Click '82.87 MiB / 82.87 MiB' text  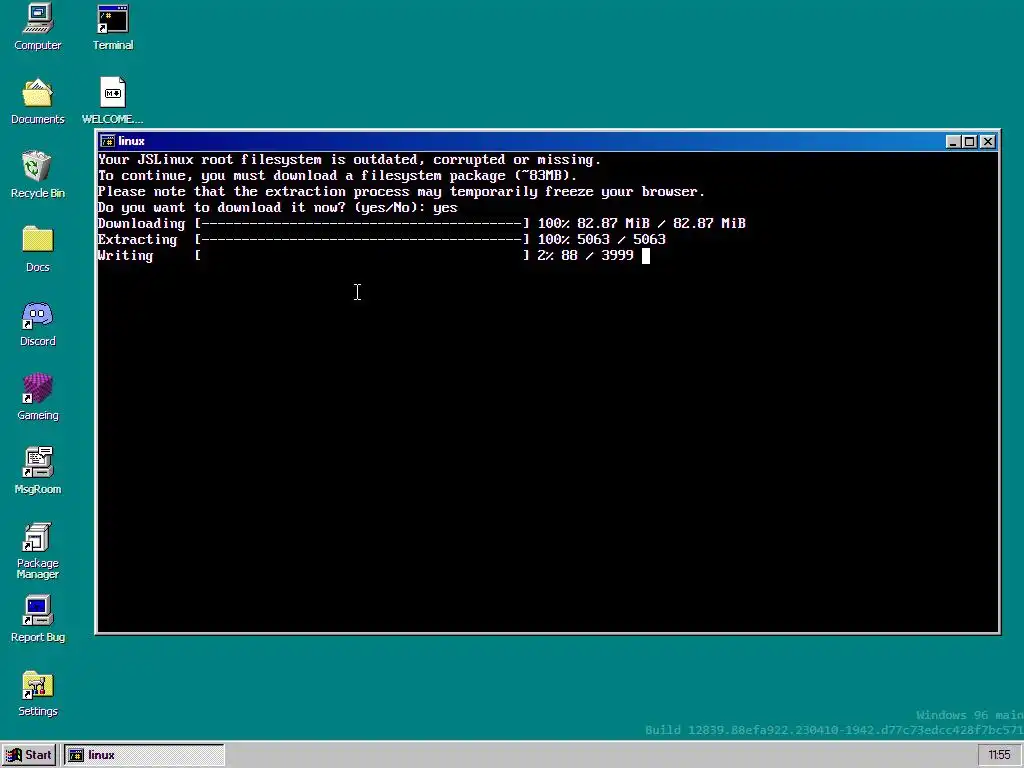click(x=661, y=223)
